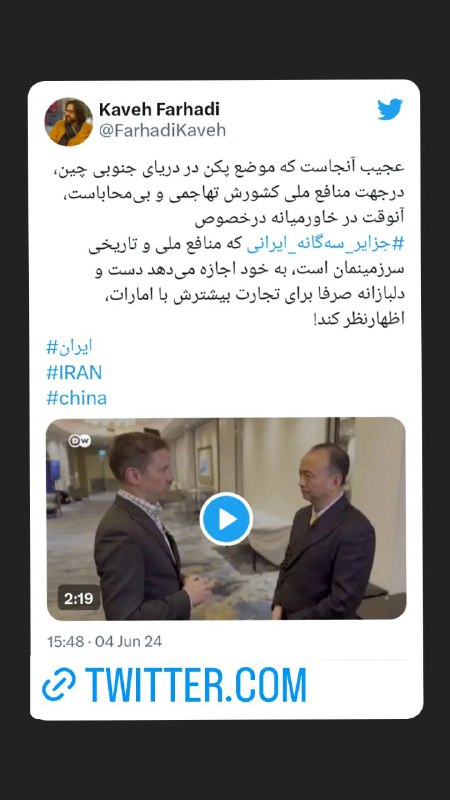
Task: Click the #china hashtag
Action: click(x=77, y=398)
